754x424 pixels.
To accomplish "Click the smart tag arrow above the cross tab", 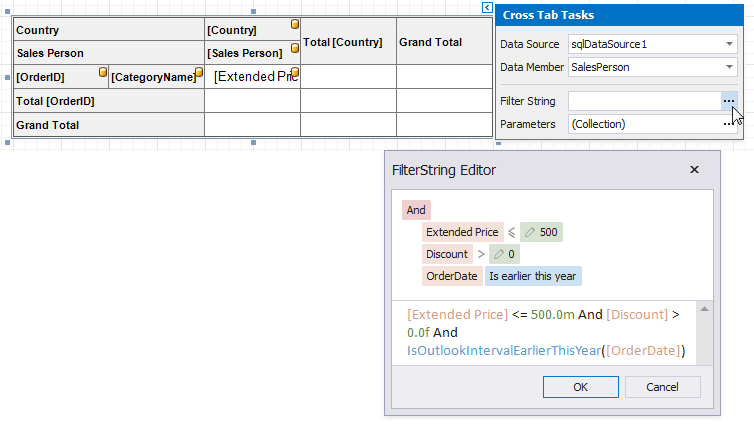I will [x=487, y=7].
